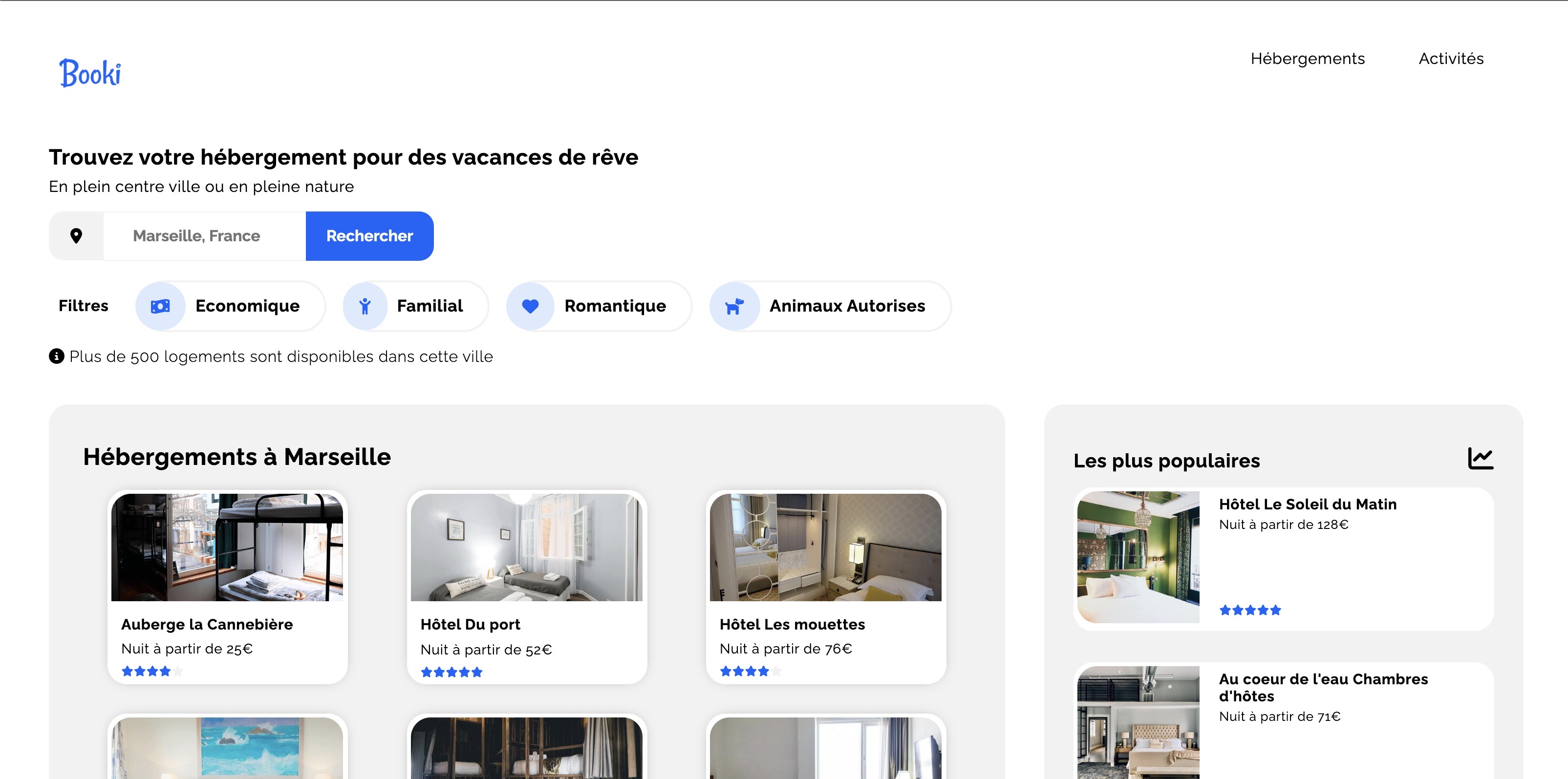1568x779 pixels.
Task: Click the Filtres label
Action: (84, 306)
